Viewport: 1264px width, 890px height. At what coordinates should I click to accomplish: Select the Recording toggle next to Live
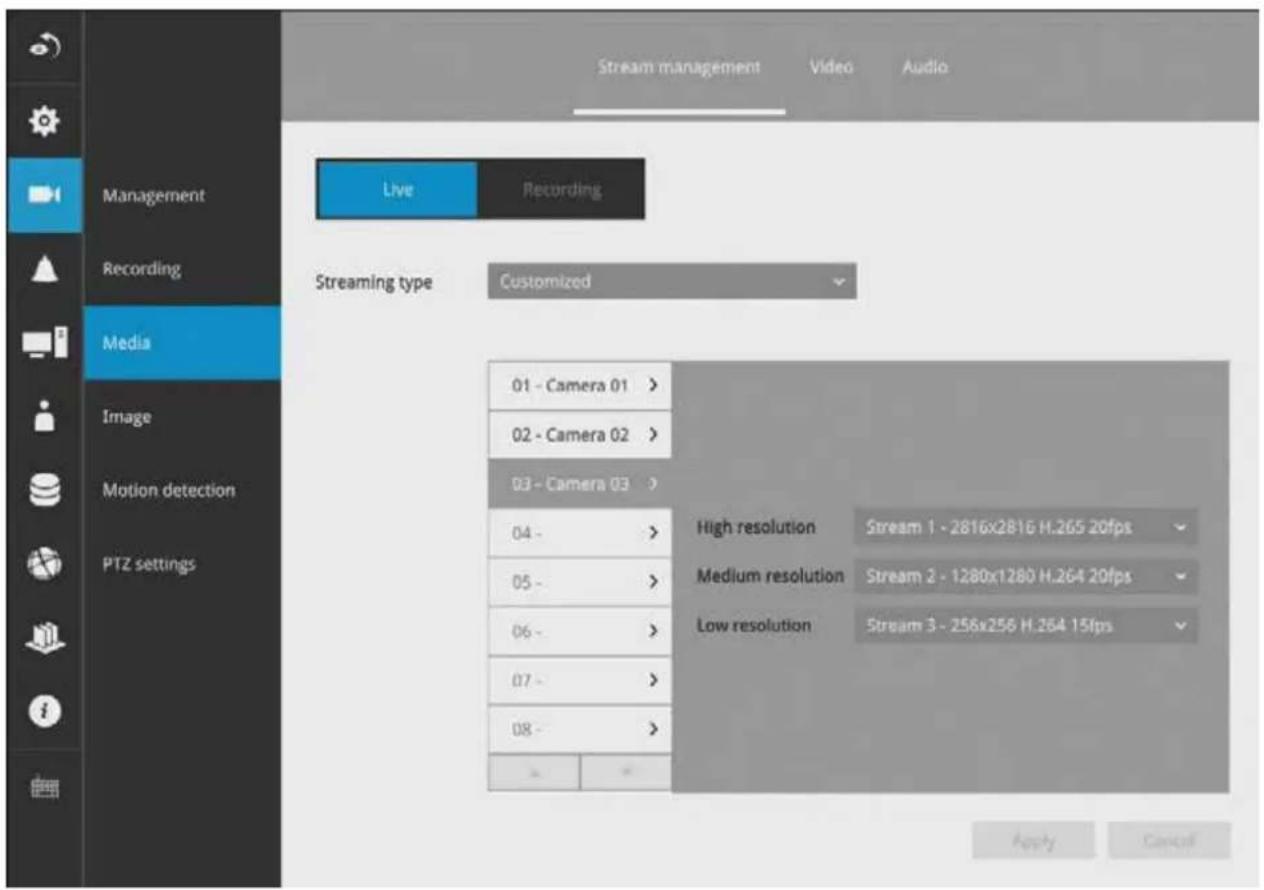click(561, 189)
